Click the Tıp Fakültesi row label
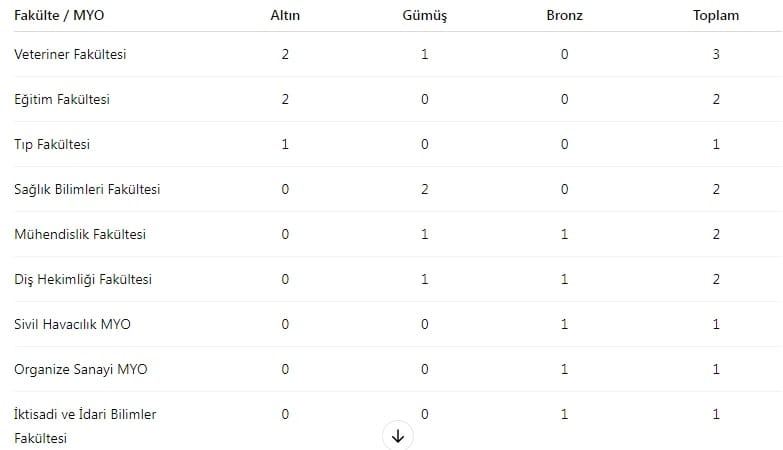783x450 pixels. coord(52,144)
